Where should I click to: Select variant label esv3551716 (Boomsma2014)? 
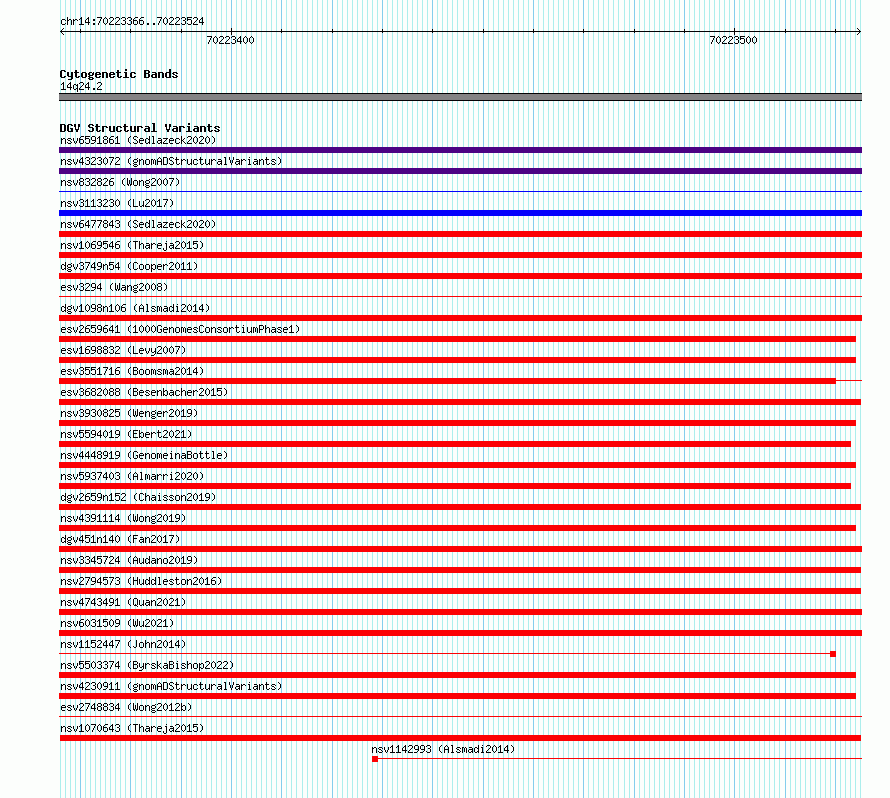point(132,371)
